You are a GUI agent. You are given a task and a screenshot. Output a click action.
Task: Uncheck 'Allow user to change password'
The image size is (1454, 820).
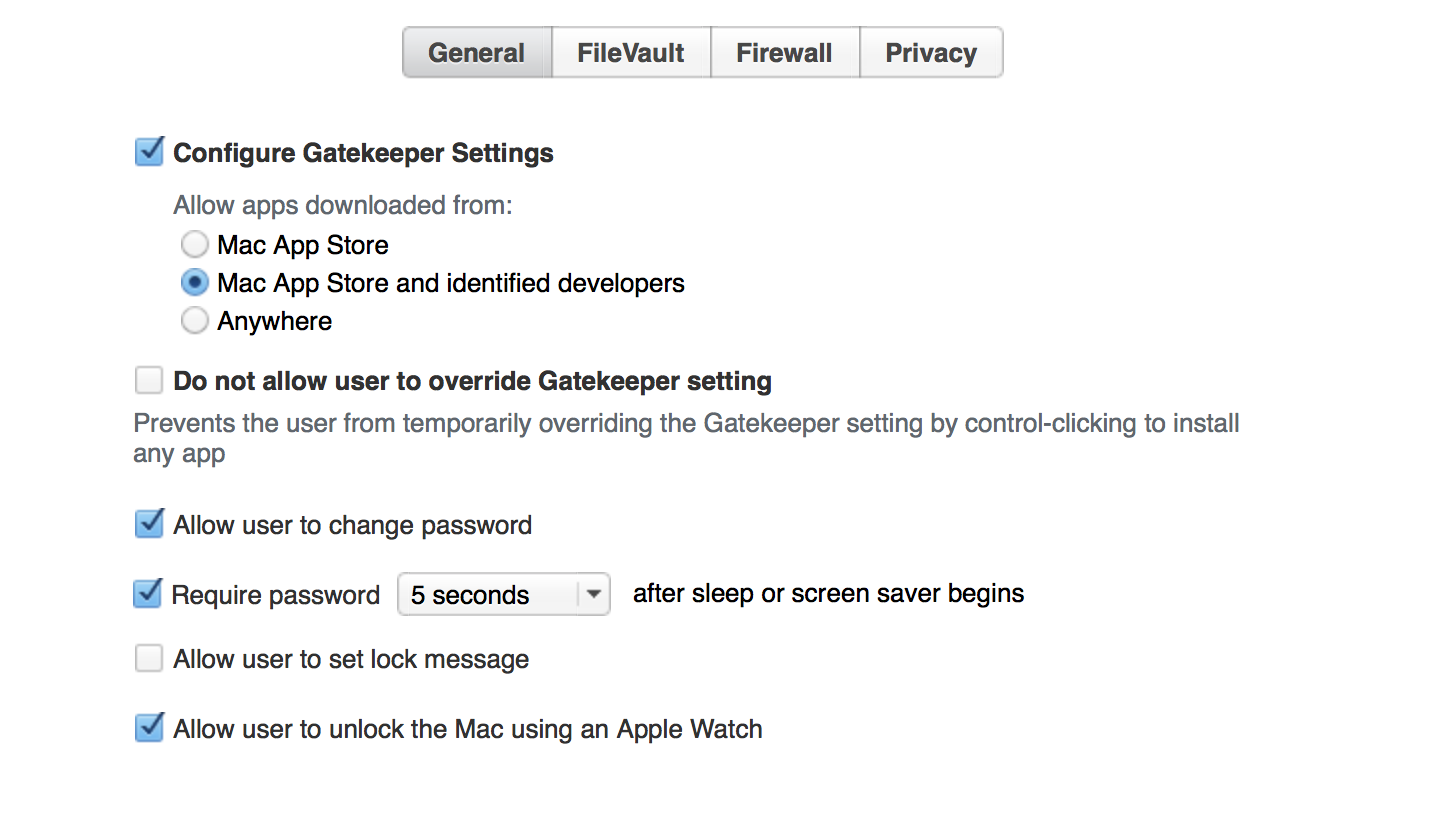coord(149,525)
